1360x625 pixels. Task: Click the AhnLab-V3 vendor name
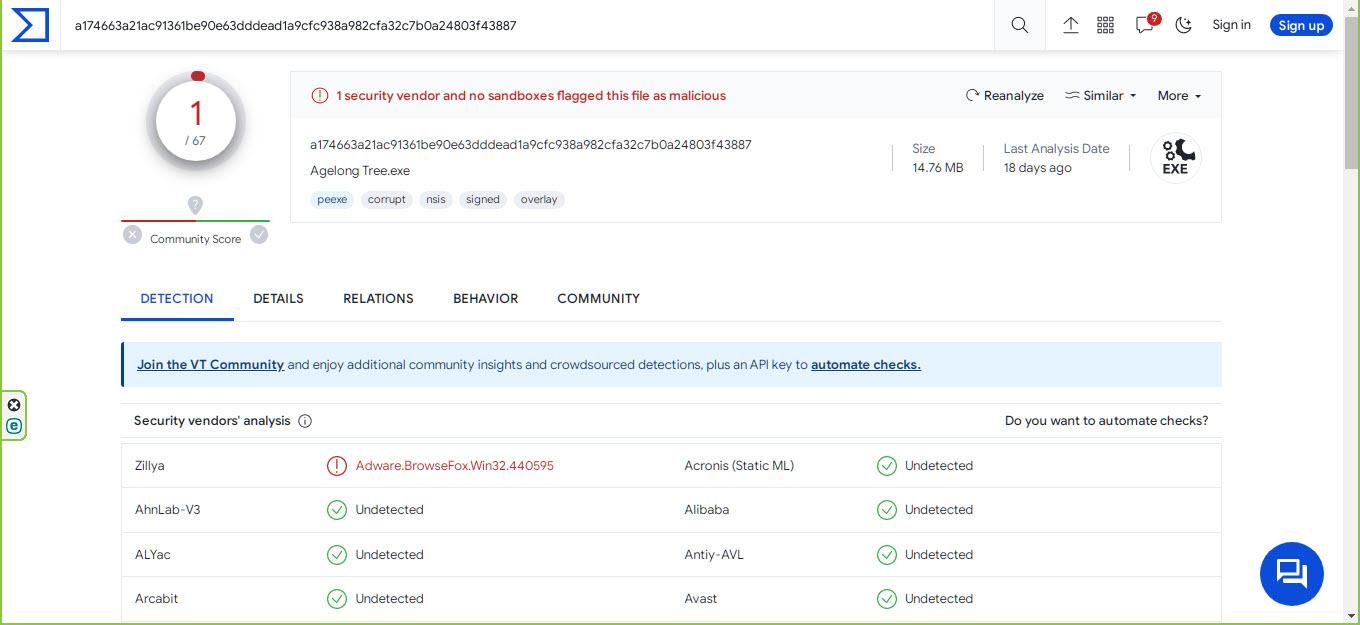168,510
